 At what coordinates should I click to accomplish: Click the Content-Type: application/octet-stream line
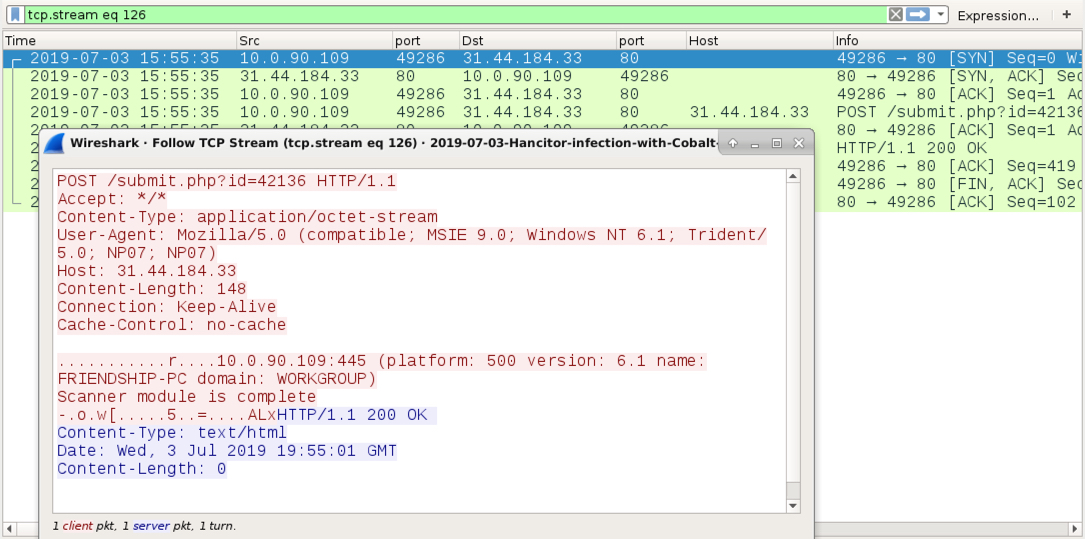point(247,217)
